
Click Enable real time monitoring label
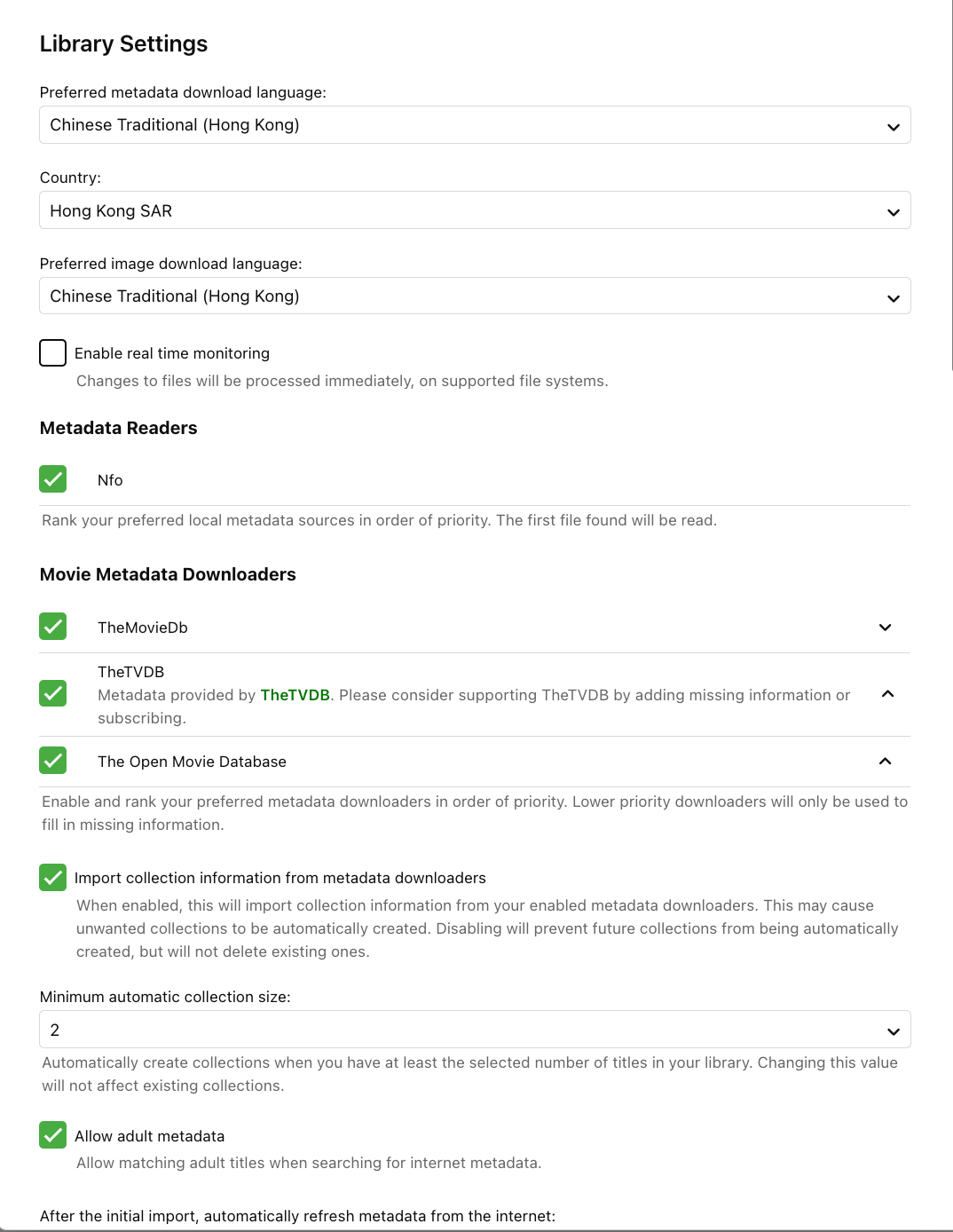pyautogui.click(x=172, y=353)
